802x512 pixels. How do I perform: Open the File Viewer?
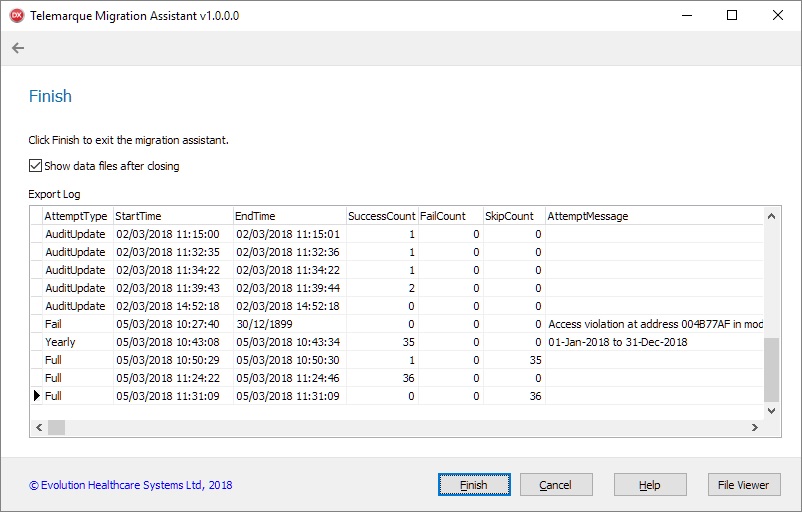[x=743, y=485]
